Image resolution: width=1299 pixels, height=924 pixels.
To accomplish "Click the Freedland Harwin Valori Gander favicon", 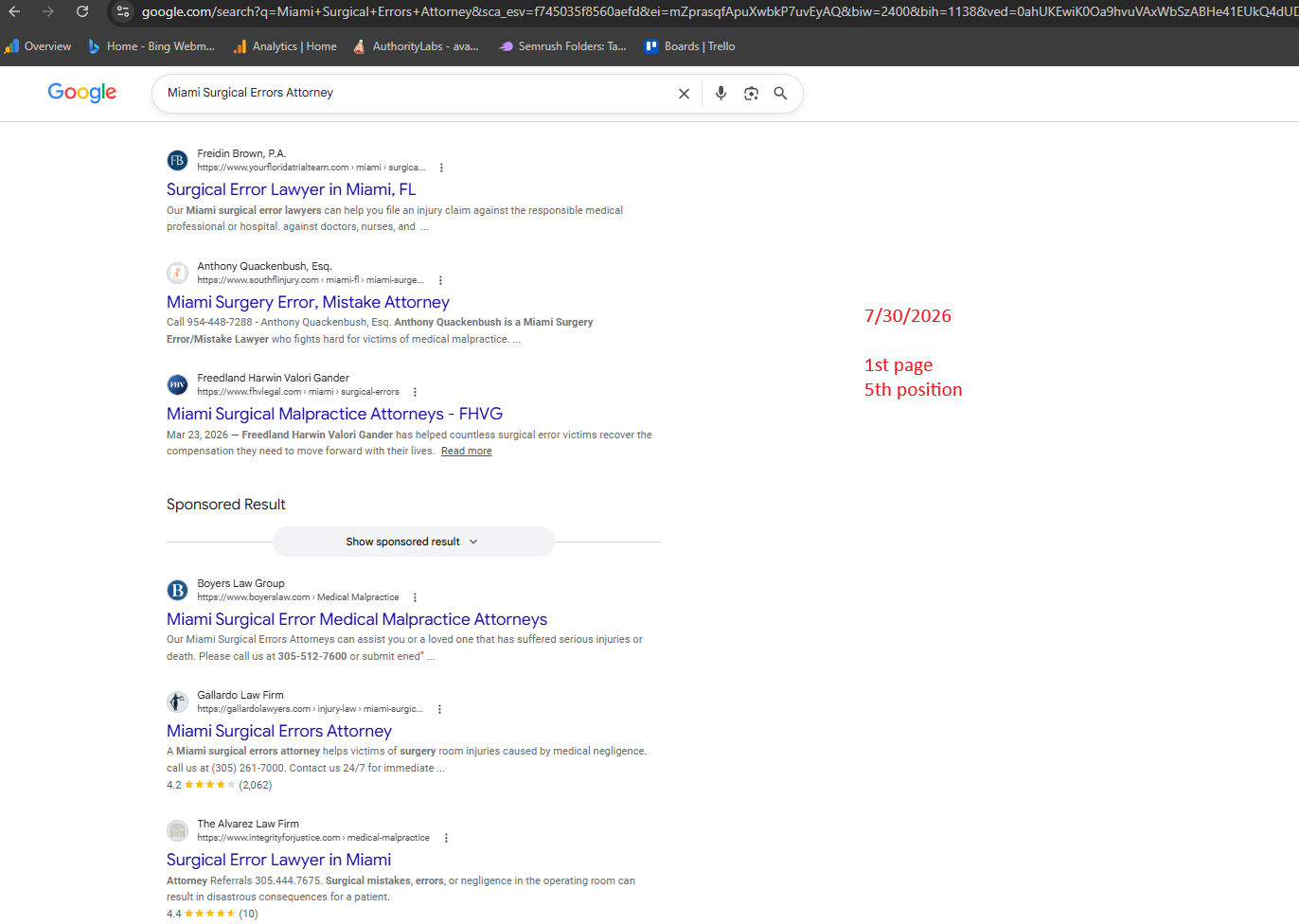I will click(177, 385).
